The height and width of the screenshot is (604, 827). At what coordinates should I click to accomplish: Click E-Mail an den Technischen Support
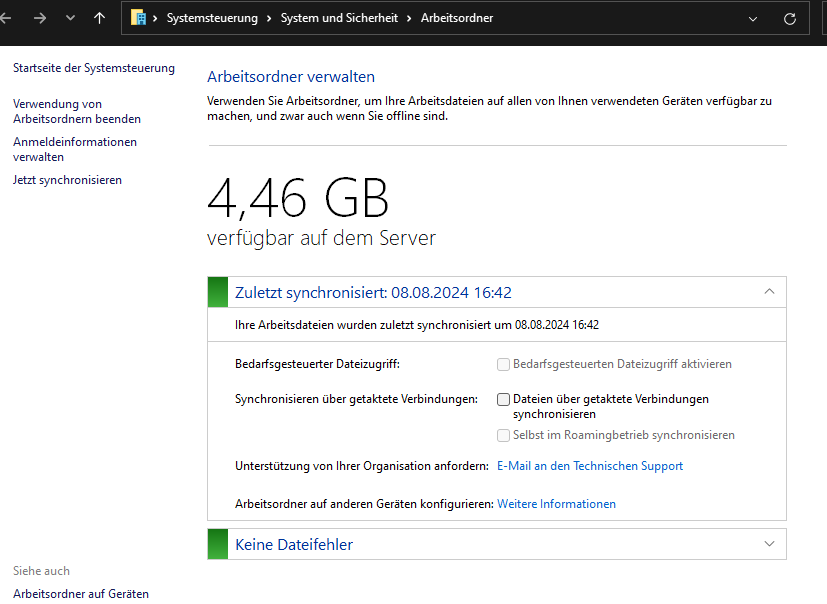coord(590,466)
